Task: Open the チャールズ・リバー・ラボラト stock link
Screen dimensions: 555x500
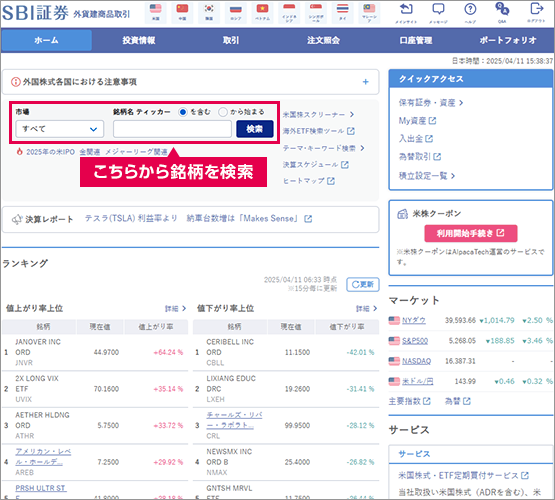Action: pos(234,420)
